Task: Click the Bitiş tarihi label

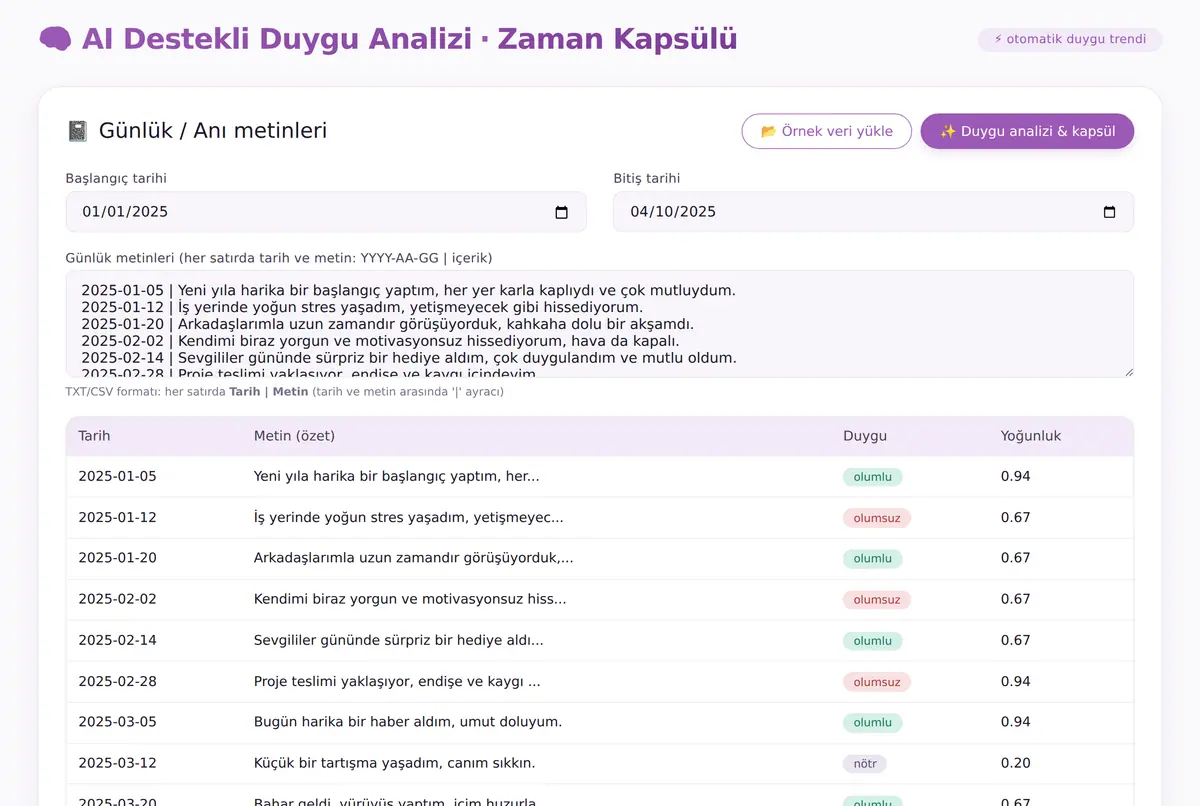Action: pos(647,178)
